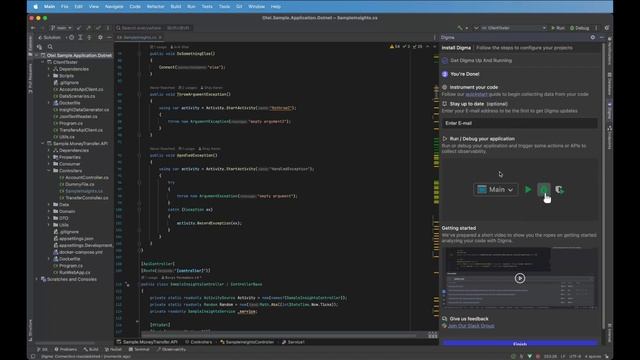Open the Terminal tool window

[139, 349]
